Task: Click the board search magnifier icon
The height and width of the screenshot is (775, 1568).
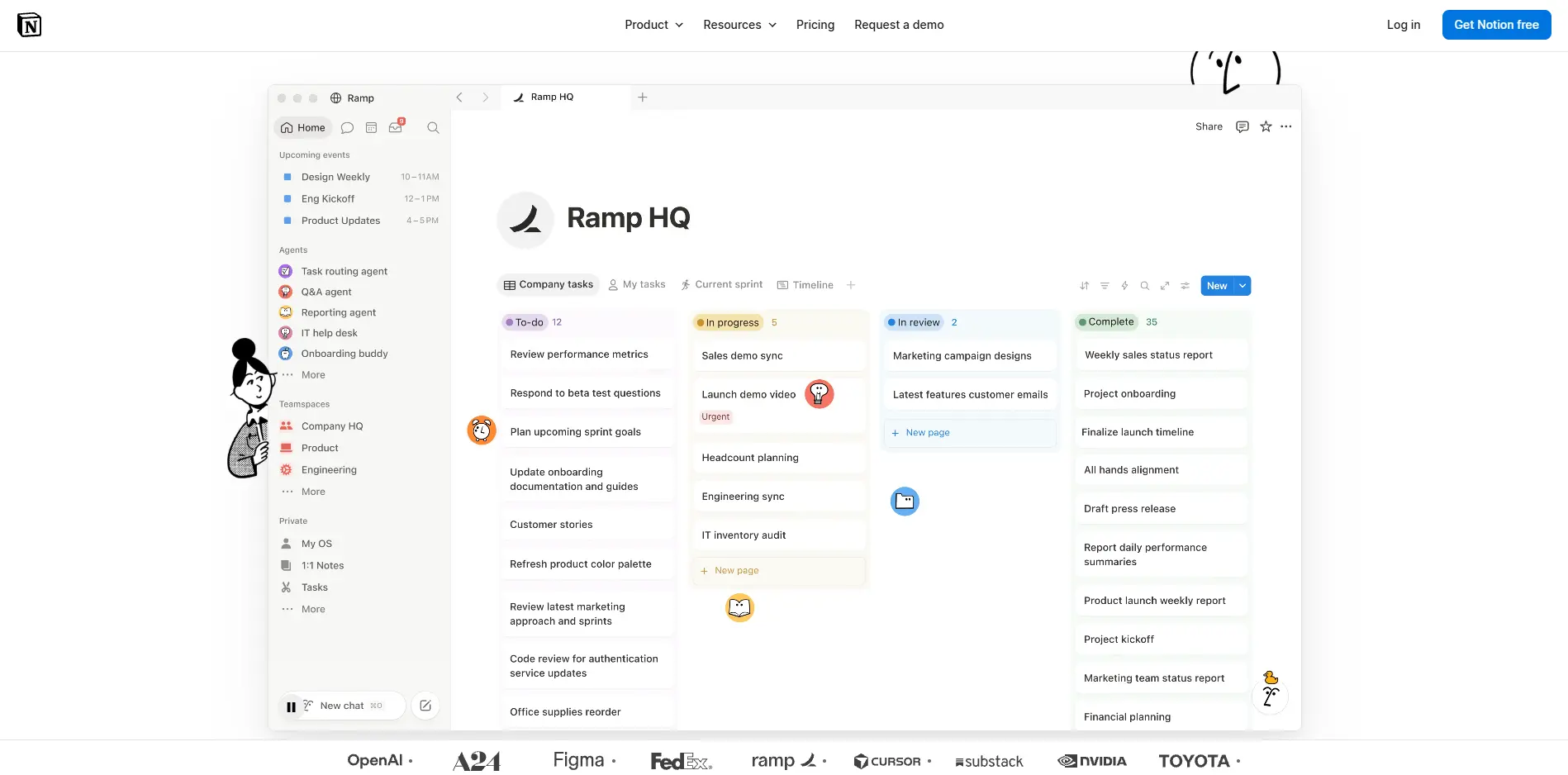Action: pyautogui.click(x=1145, y=286)
